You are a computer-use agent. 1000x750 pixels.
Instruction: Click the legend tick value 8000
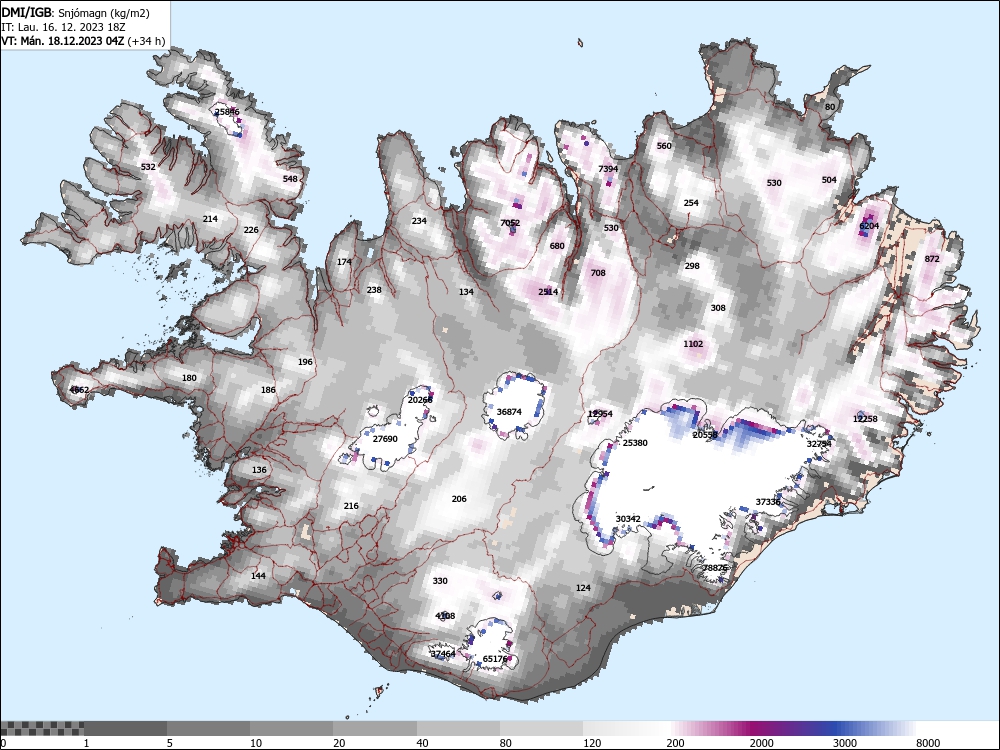928,743
